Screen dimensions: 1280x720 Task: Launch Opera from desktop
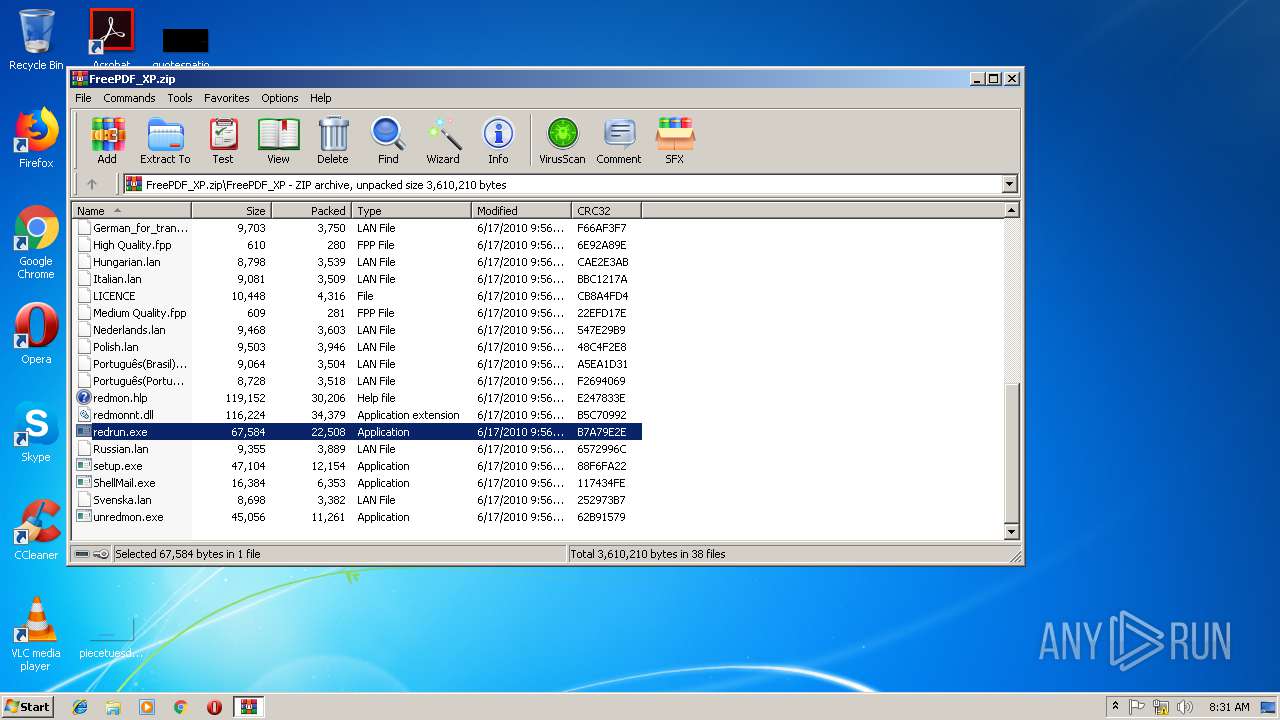pyautogui.click(x=36, y=334)
